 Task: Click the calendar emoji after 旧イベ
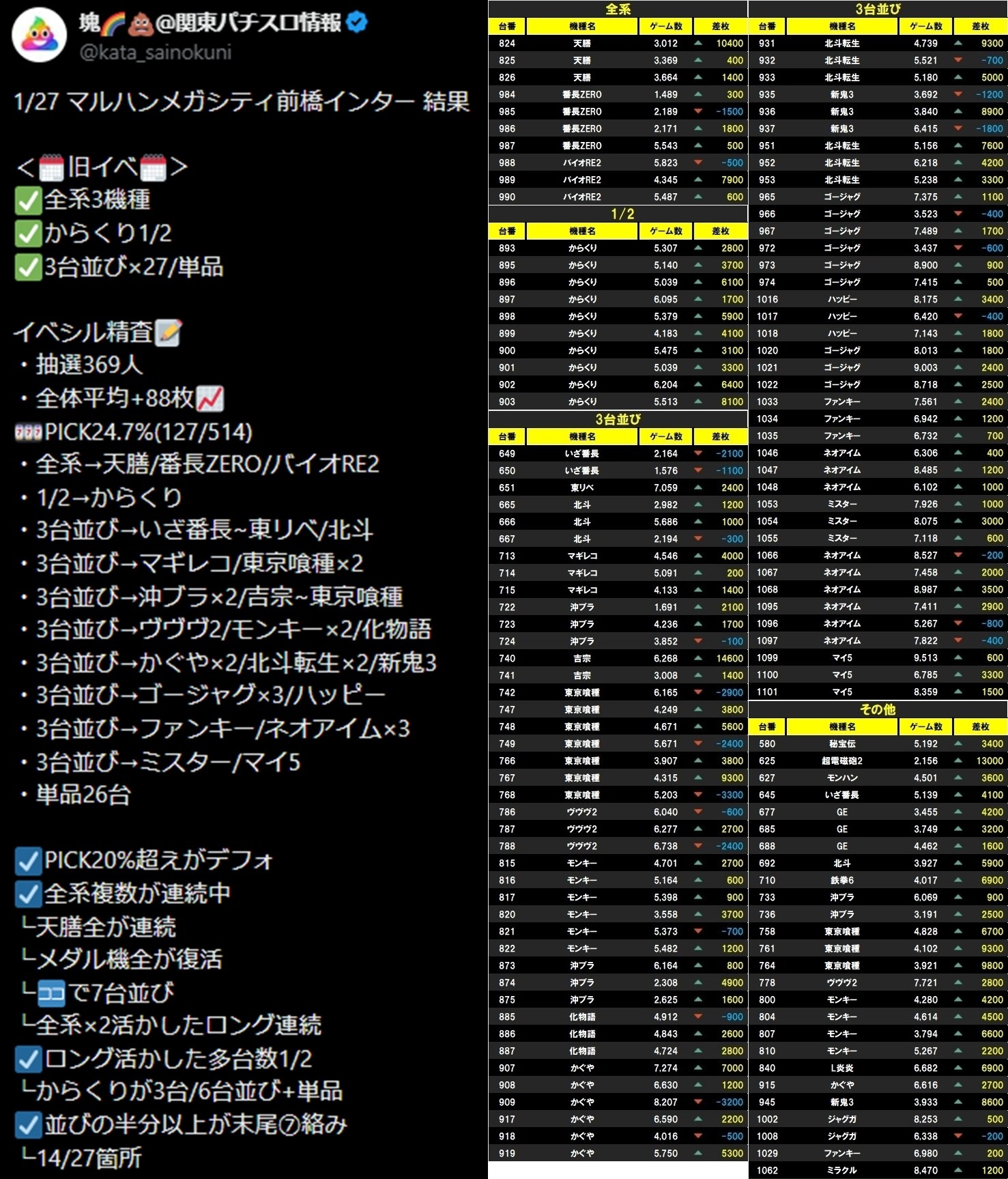point(153,167)
